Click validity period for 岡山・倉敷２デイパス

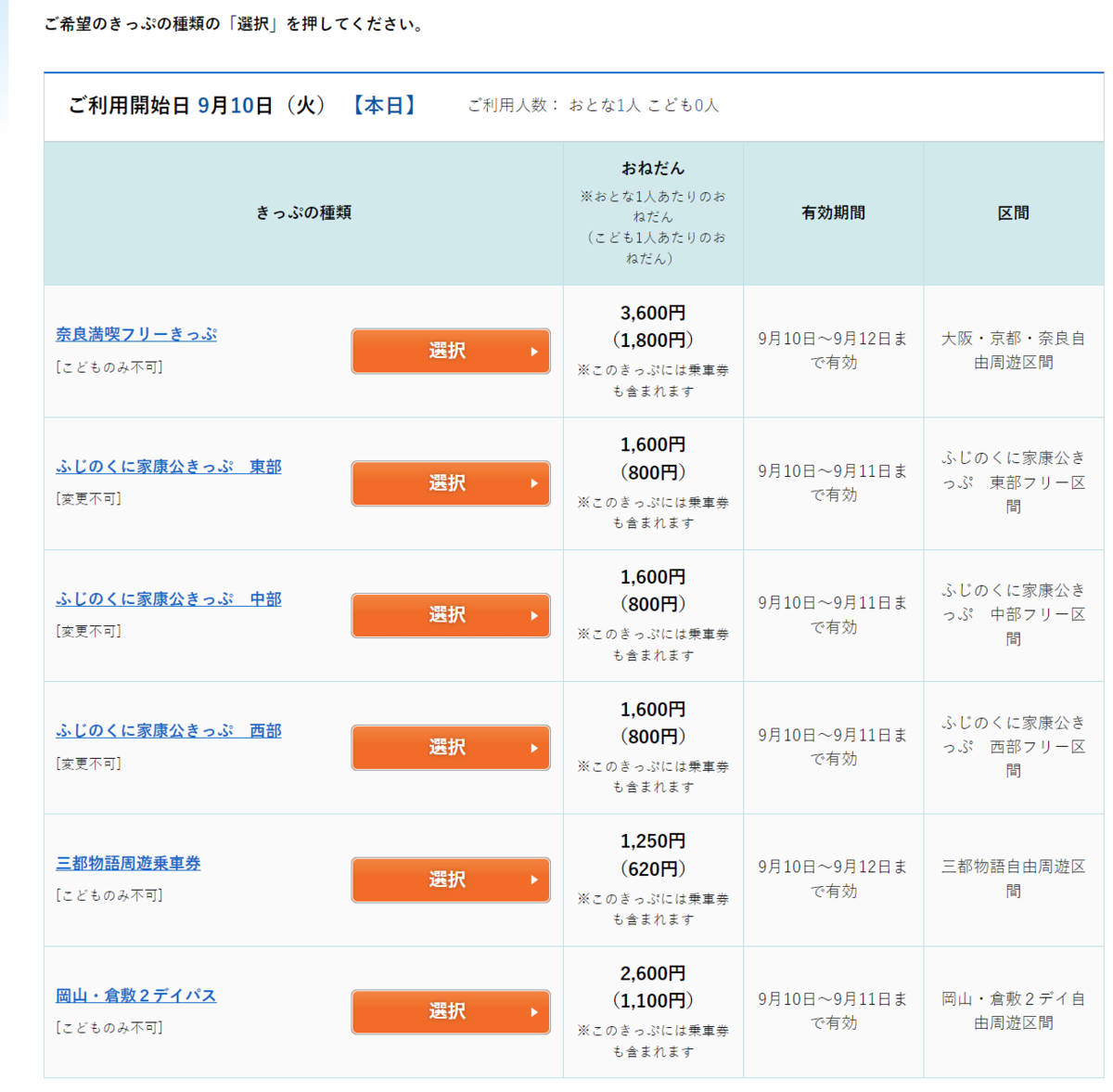click(x=833, y=1011)
